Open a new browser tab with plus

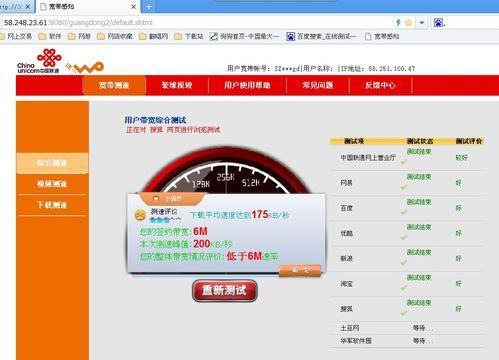click(x=149, y=7)
